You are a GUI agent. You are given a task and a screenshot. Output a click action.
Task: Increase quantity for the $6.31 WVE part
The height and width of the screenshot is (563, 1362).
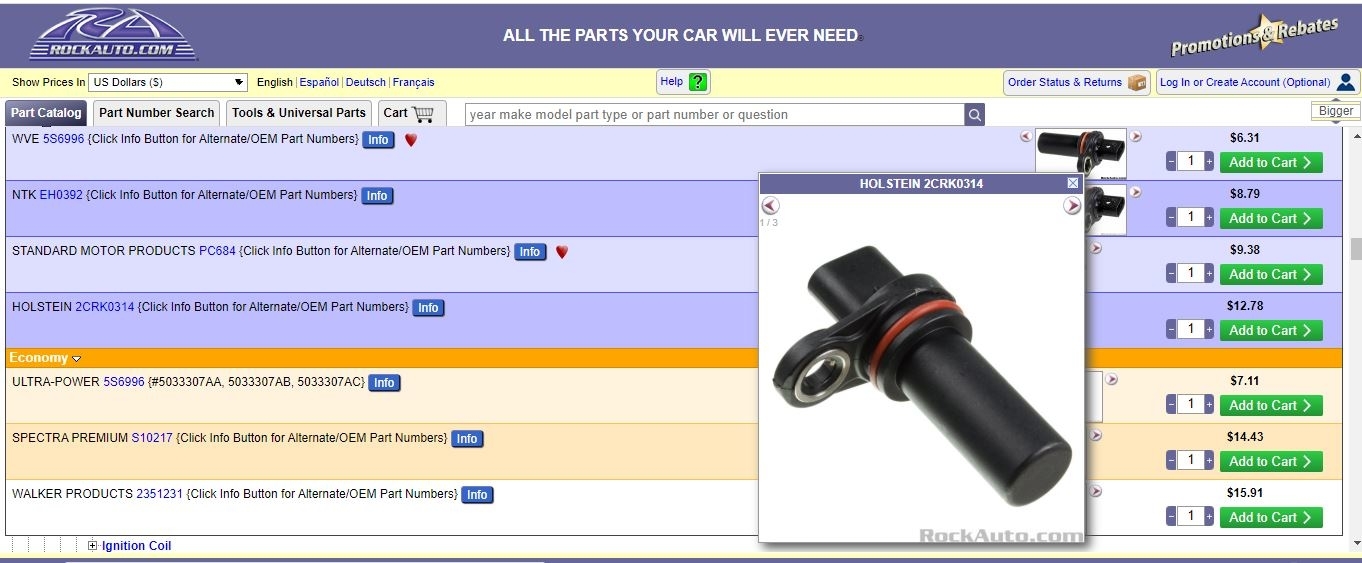click(1209, 162)
